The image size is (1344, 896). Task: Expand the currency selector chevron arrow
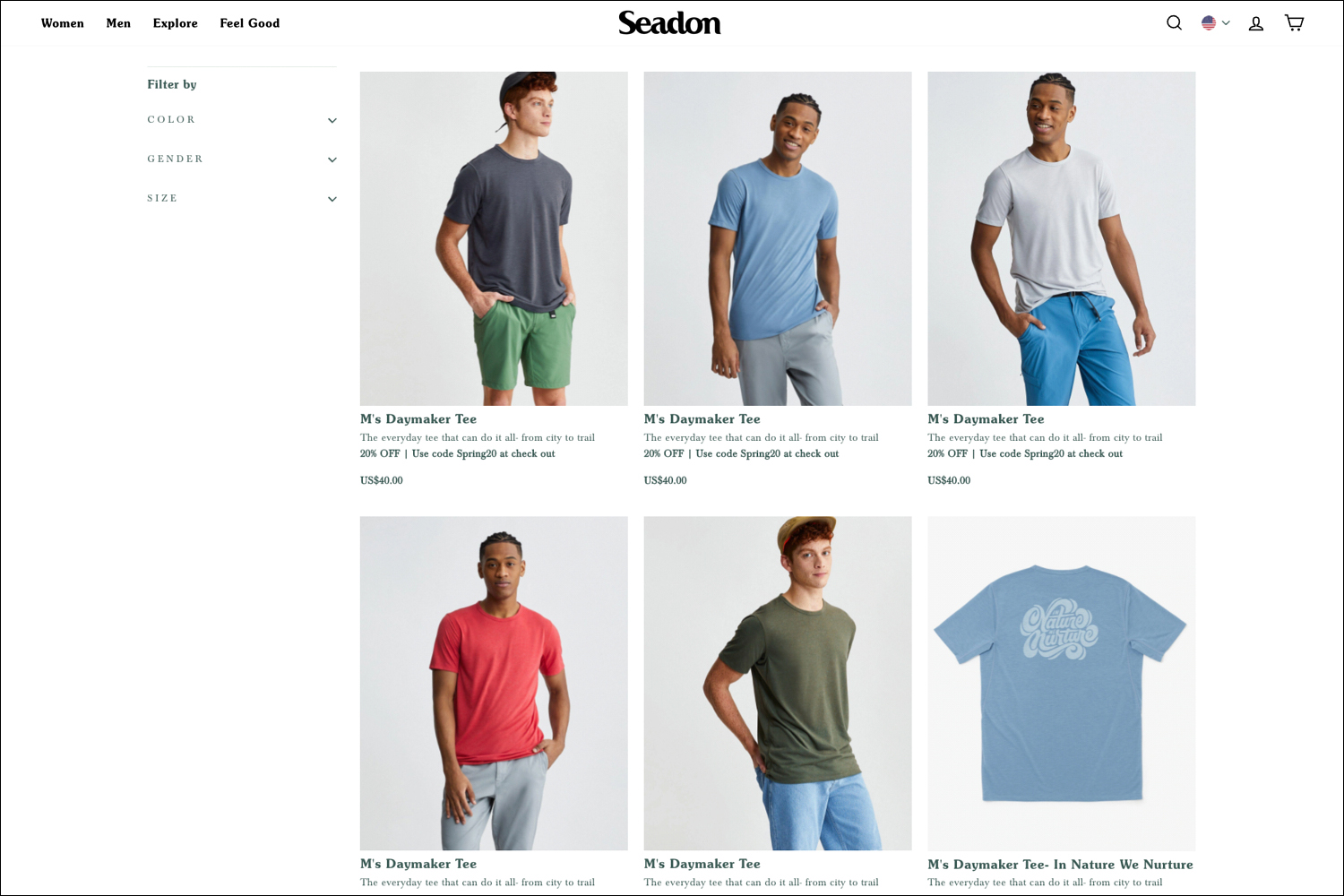coord(1226,23)
